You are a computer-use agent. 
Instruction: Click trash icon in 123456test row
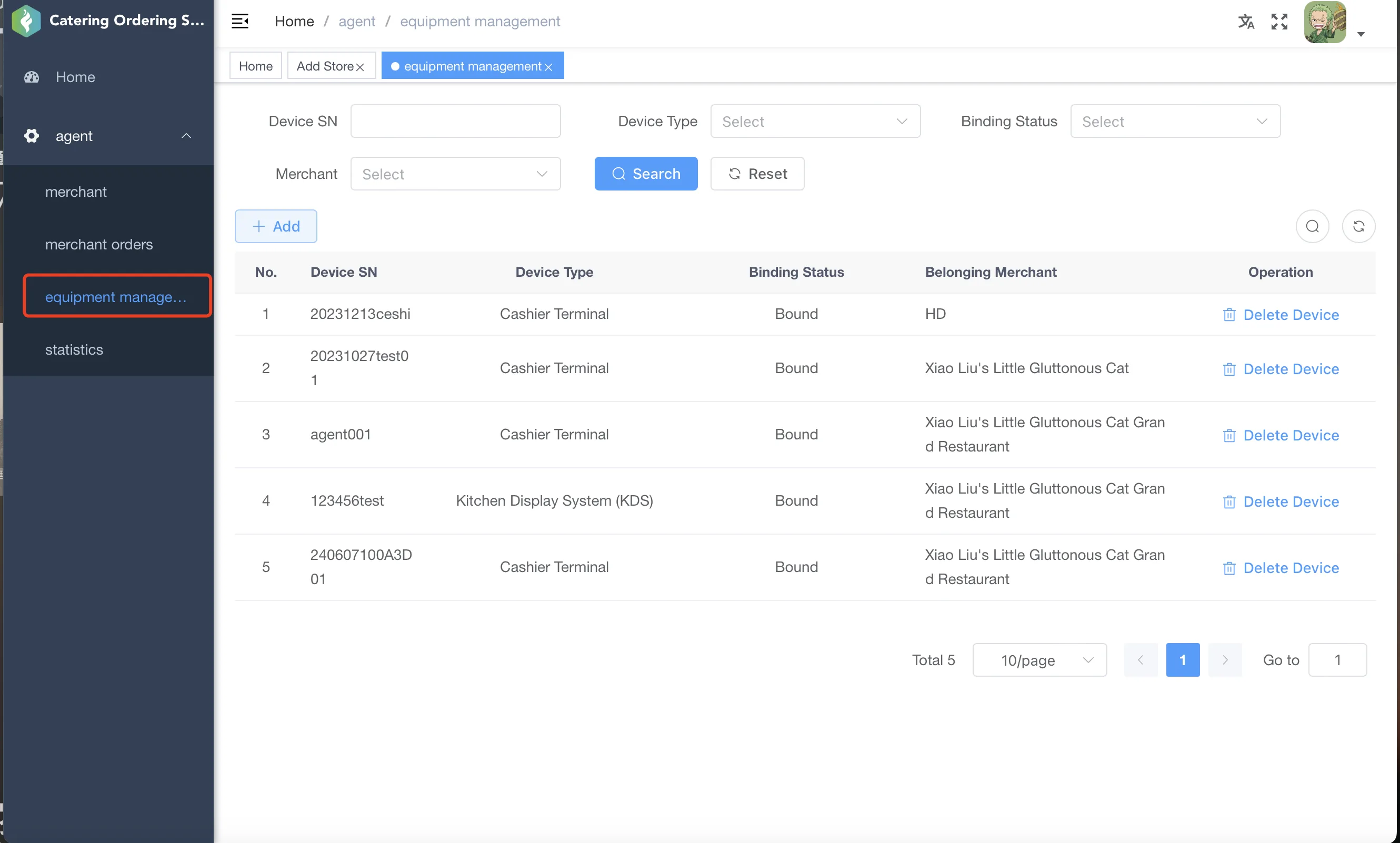tap(1229, 502)
